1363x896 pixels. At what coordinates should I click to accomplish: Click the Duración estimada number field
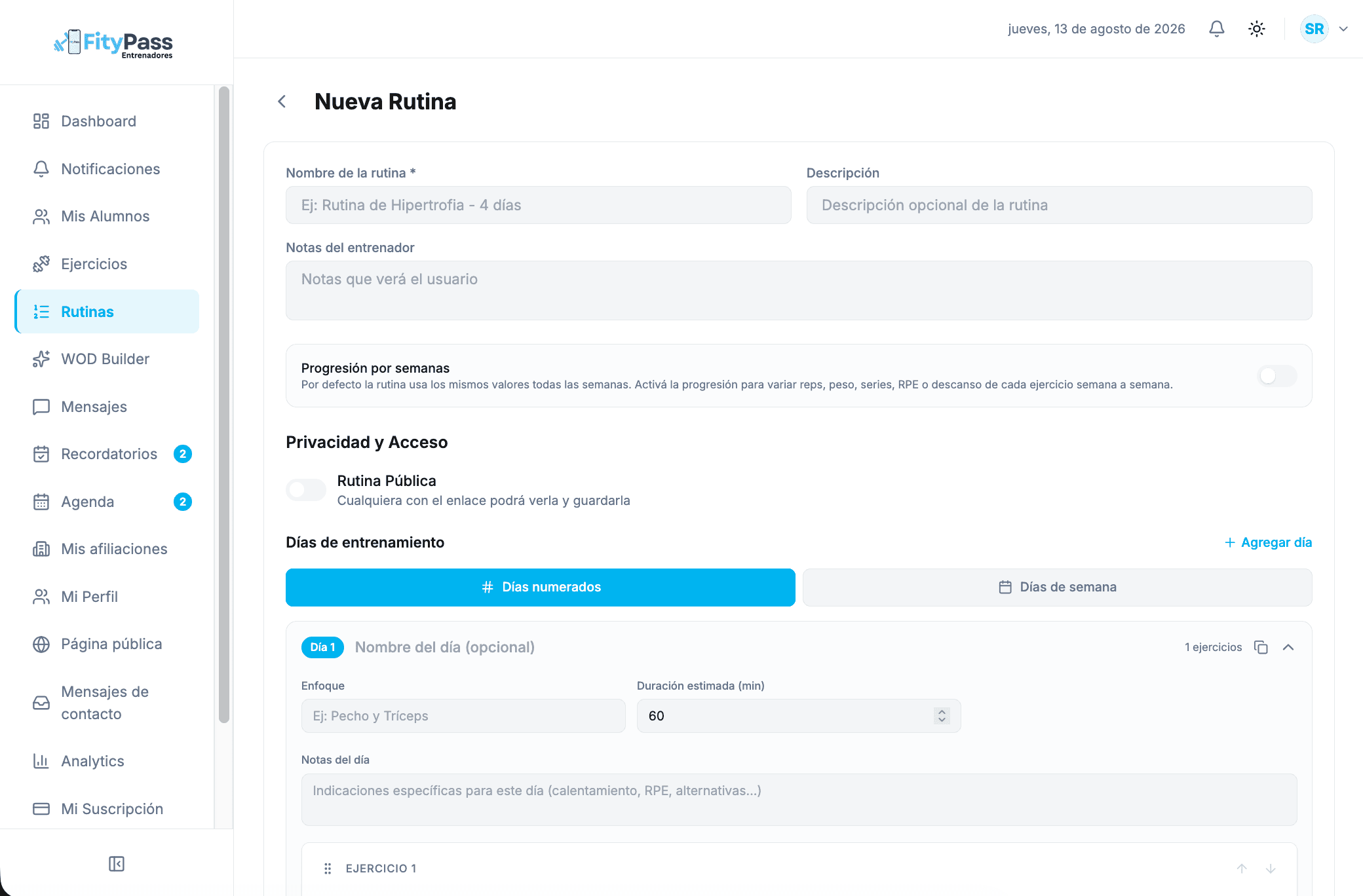click(x=799, y=716)
